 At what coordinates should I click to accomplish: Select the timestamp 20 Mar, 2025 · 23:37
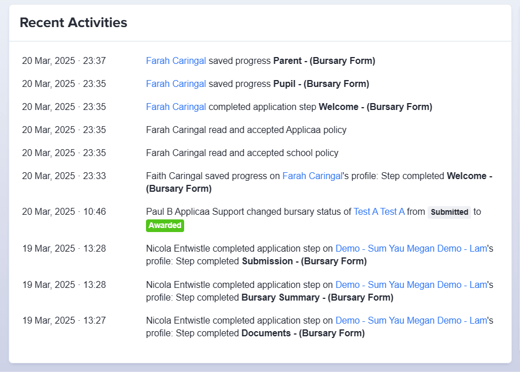[x=64, y=61]
